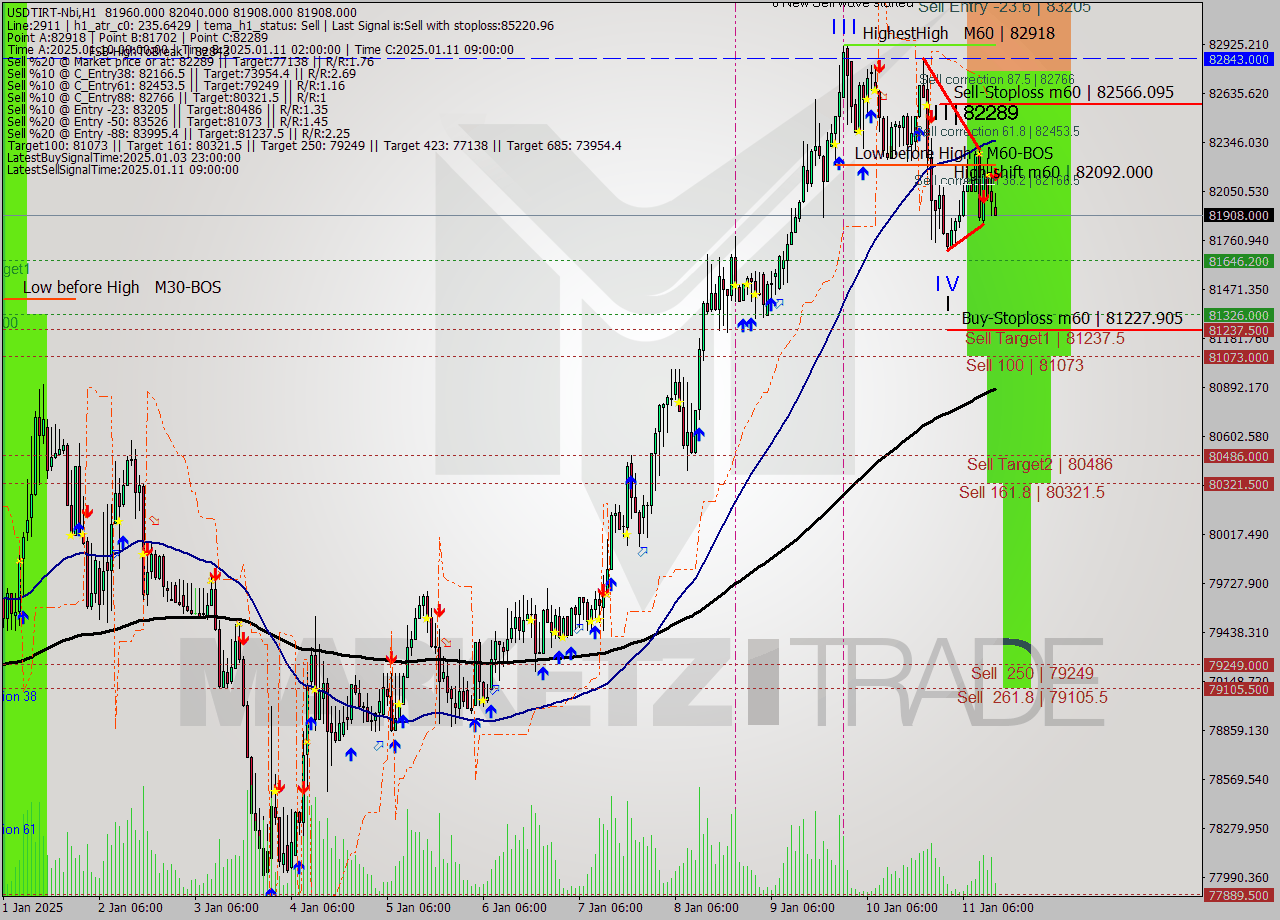Click the red price tag 81237.500
The height and width of the screenshot is (920, 1280).
tap(1240, 330)
